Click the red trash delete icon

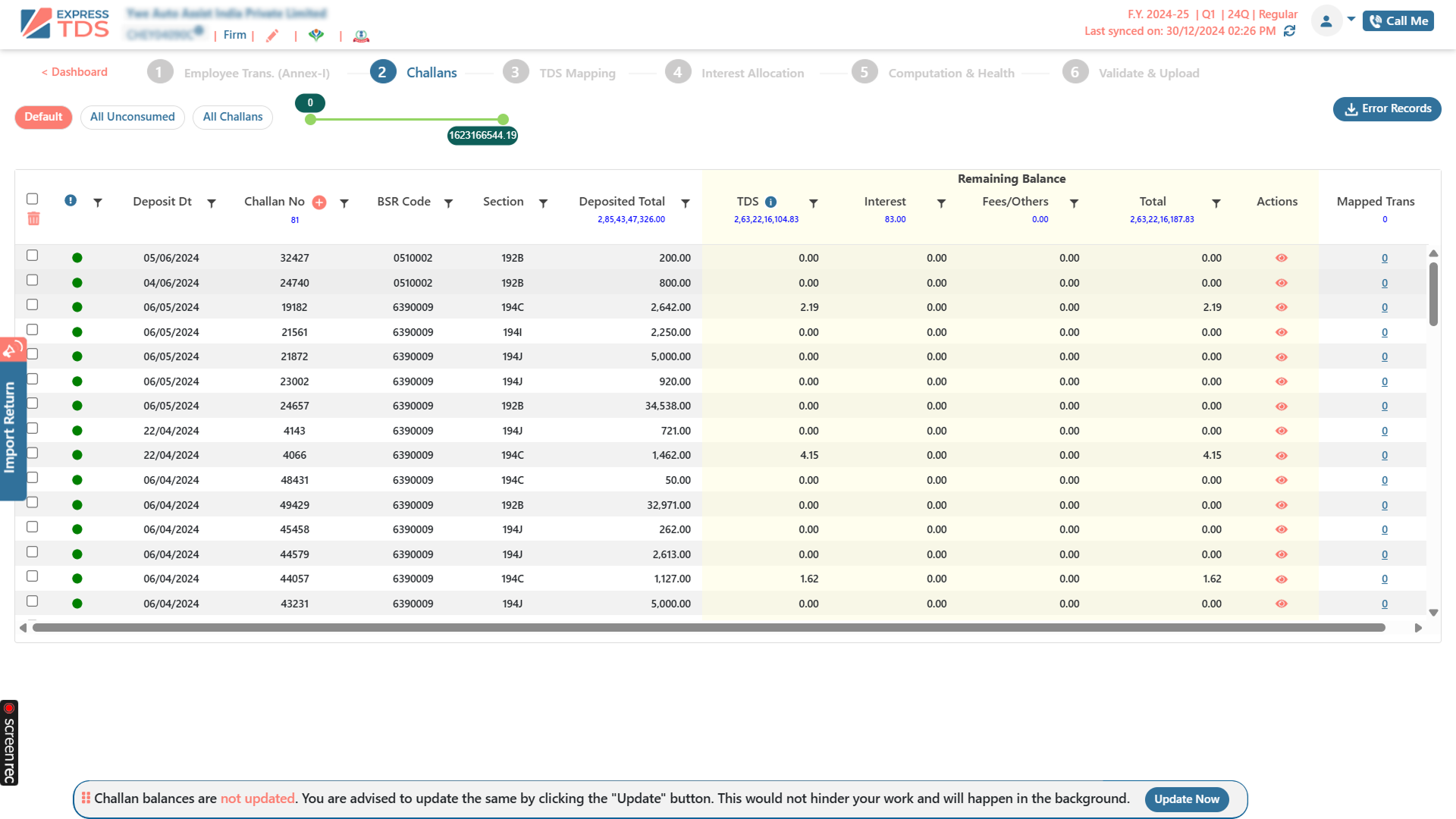[x=33, y=219]
